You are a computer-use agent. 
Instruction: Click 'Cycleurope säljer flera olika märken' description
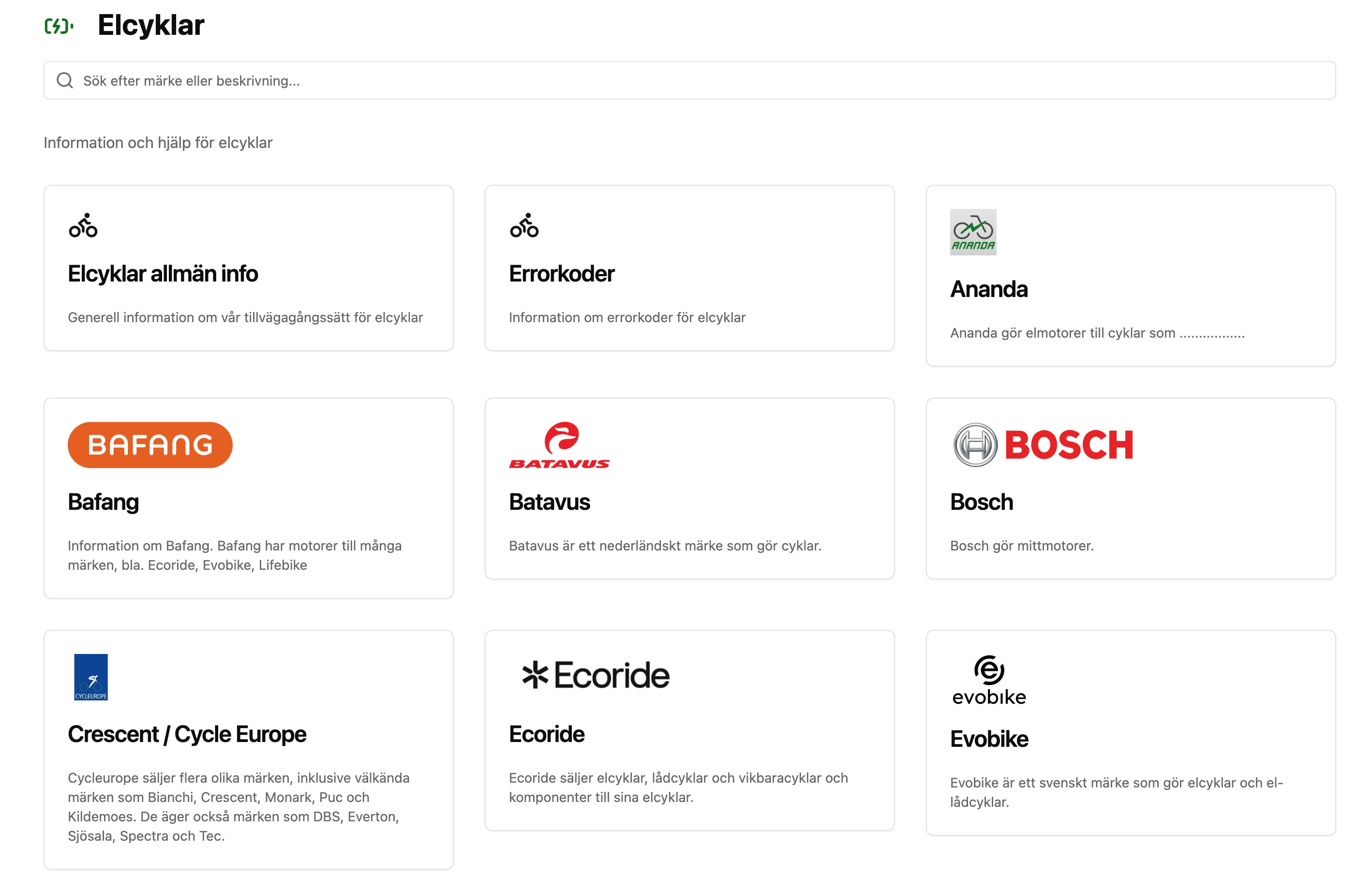point(239,807)
